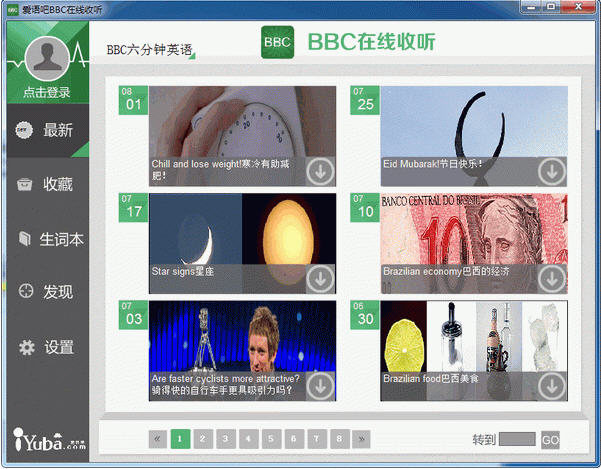This screenshot has width=601, height=469.
Task: Click the 07 03 date badge
Action: [x=133, y=315]
